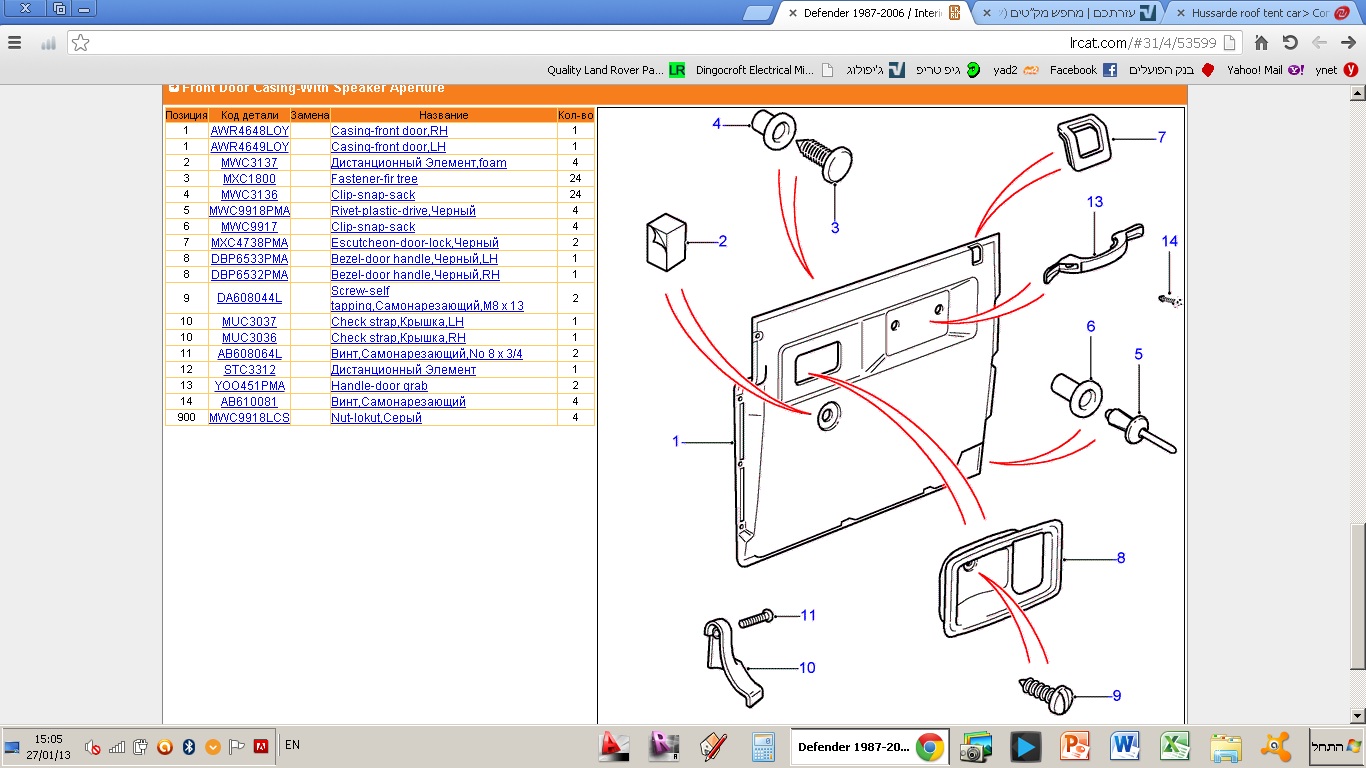Collapse the Front Door Casing section header
The width and height of the screenshot is (1366, 768).
174,88
